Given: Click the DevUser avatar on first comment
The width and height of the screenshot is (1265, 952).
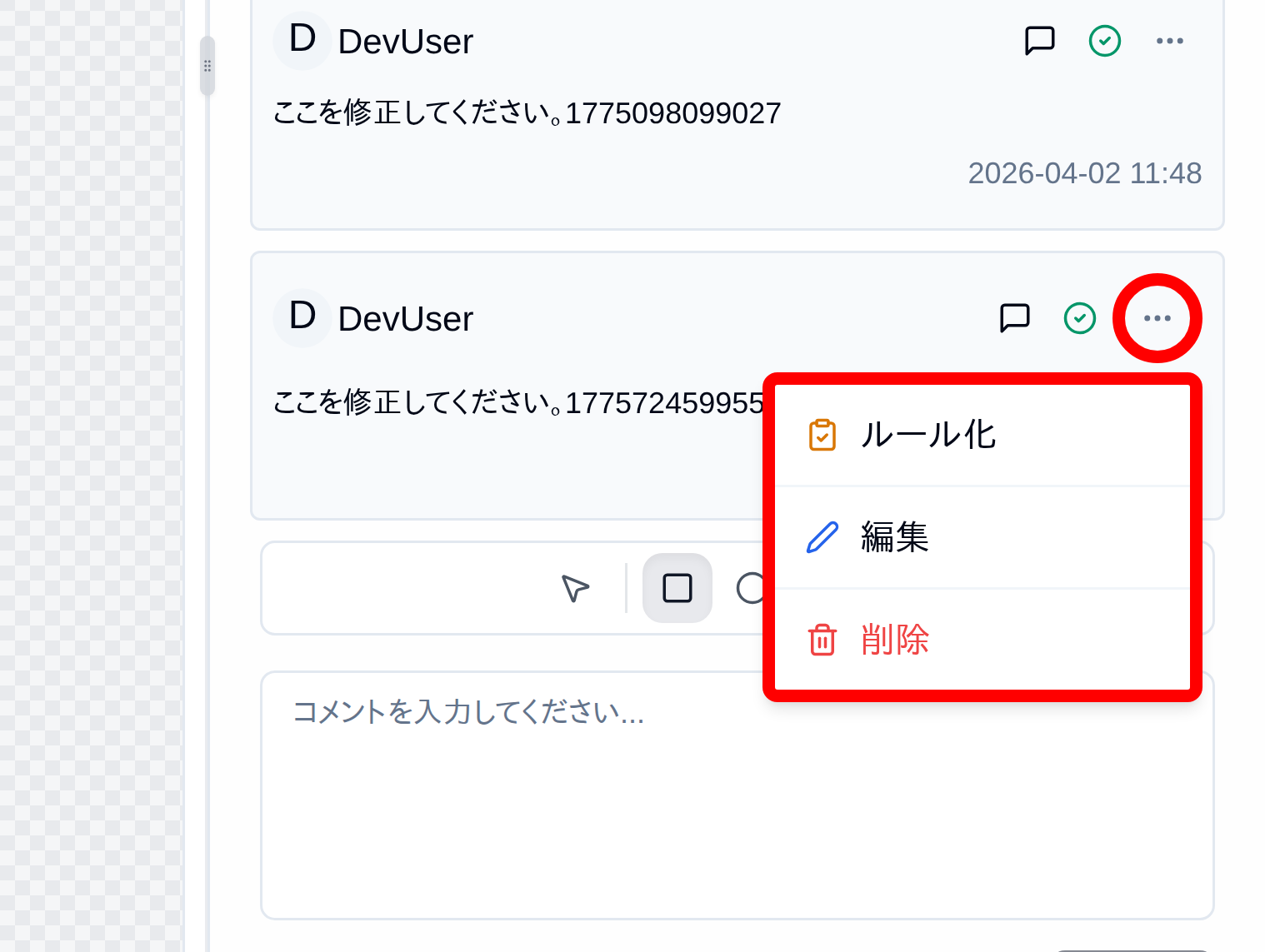Looking at the screenshot, I should coord(302,40).
